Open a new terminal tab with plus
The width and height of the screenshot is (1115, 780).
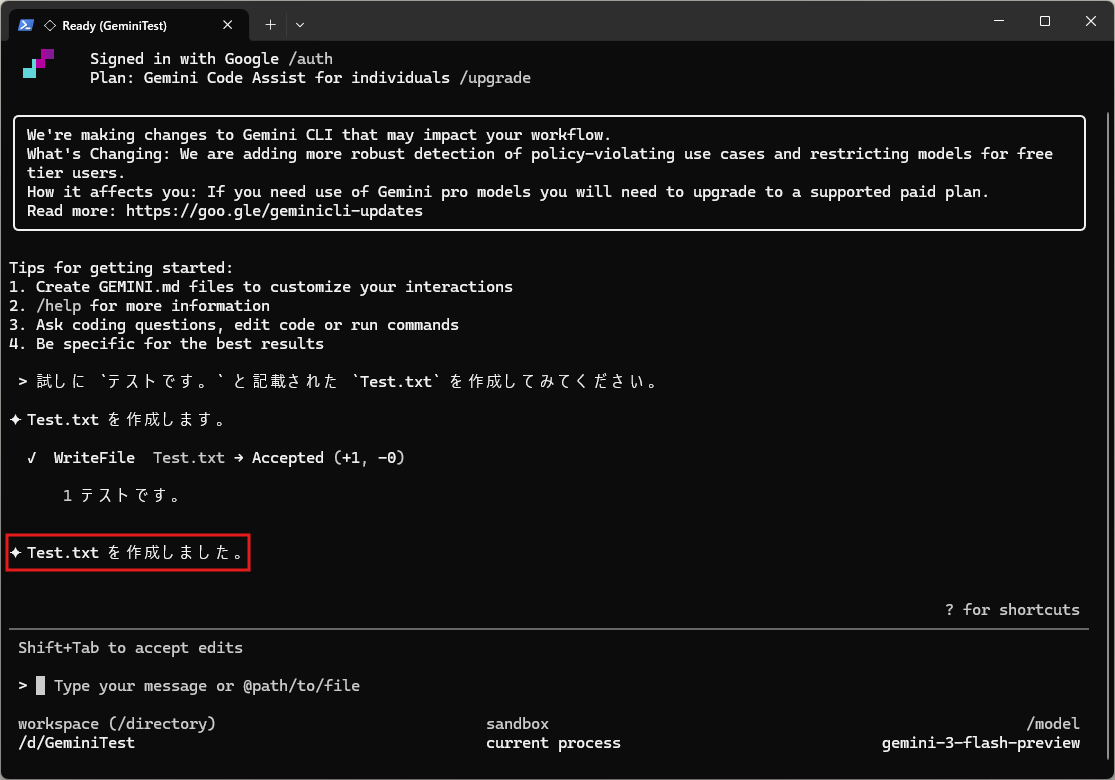coord(270,24)
